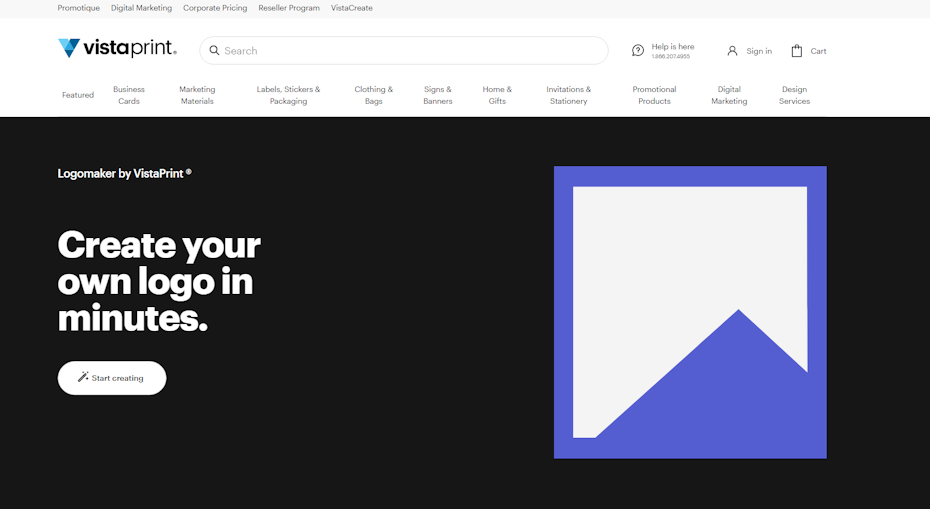930x509 pixels.
Task: Click the VistaPrint logo
Action: pos(117,49)
